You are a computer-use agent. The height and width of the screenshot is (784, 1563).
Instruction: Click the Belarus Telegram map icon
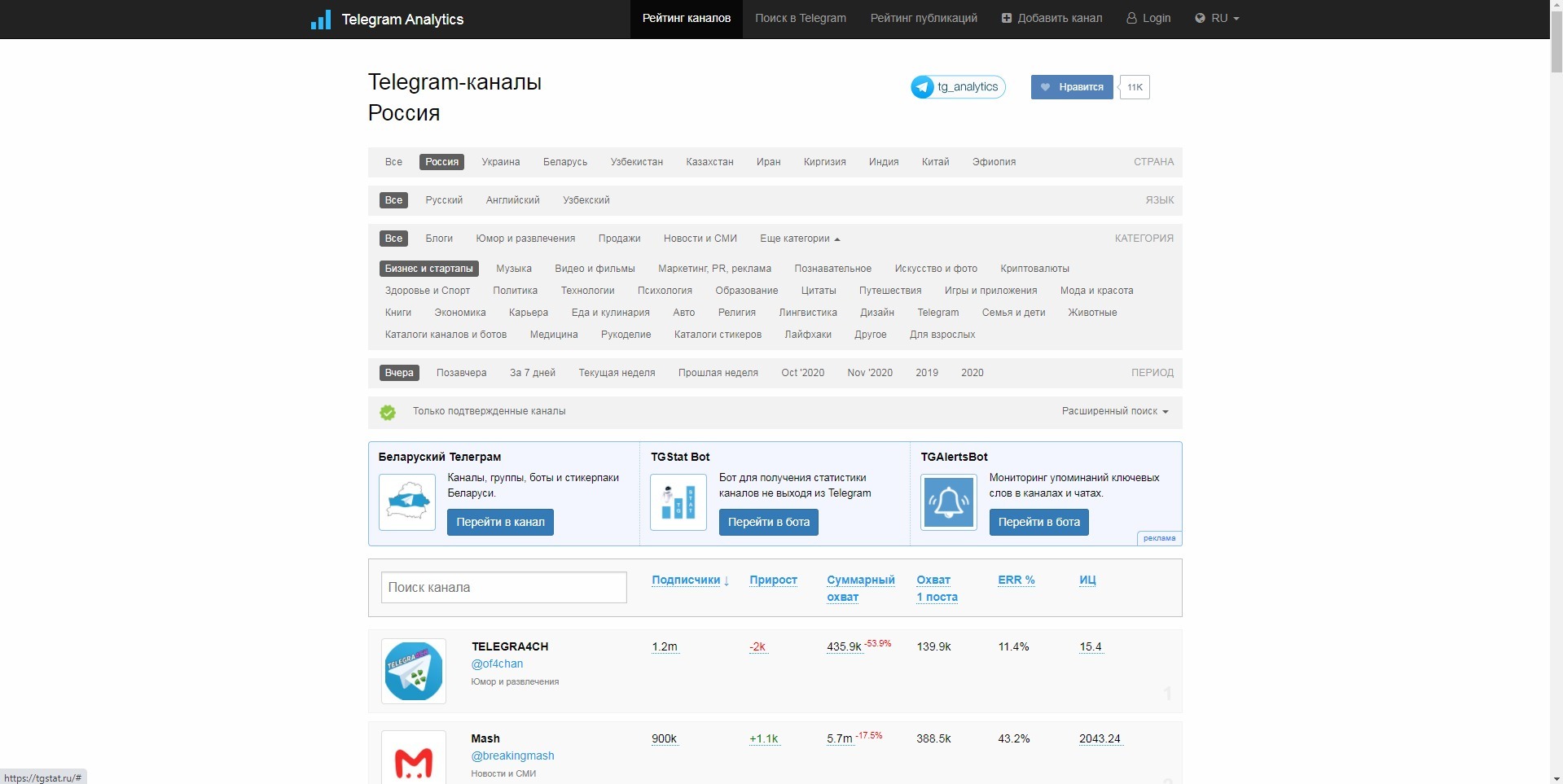point(407,502)
